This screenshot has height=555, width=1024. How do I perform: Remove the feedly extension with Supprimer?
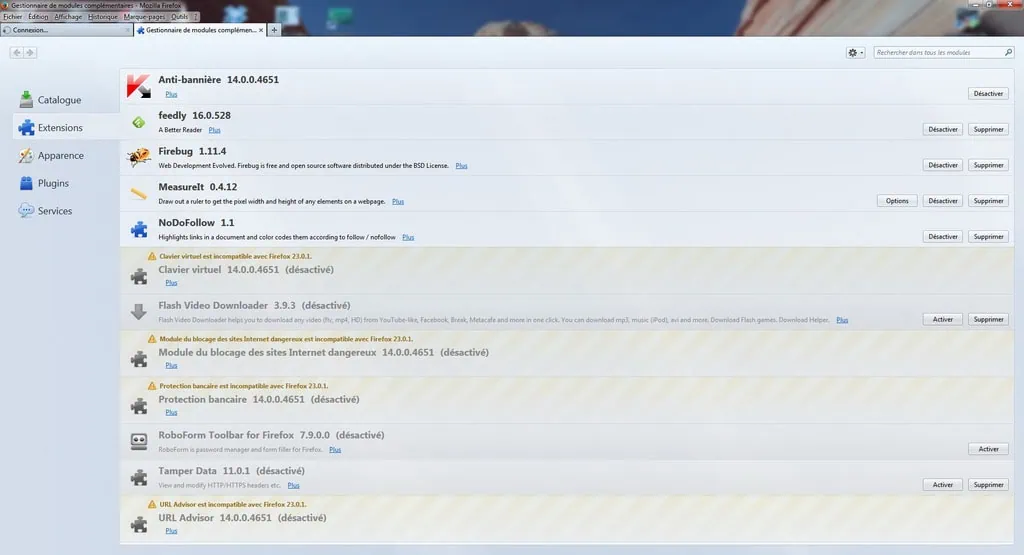click(x=988, y=129)
